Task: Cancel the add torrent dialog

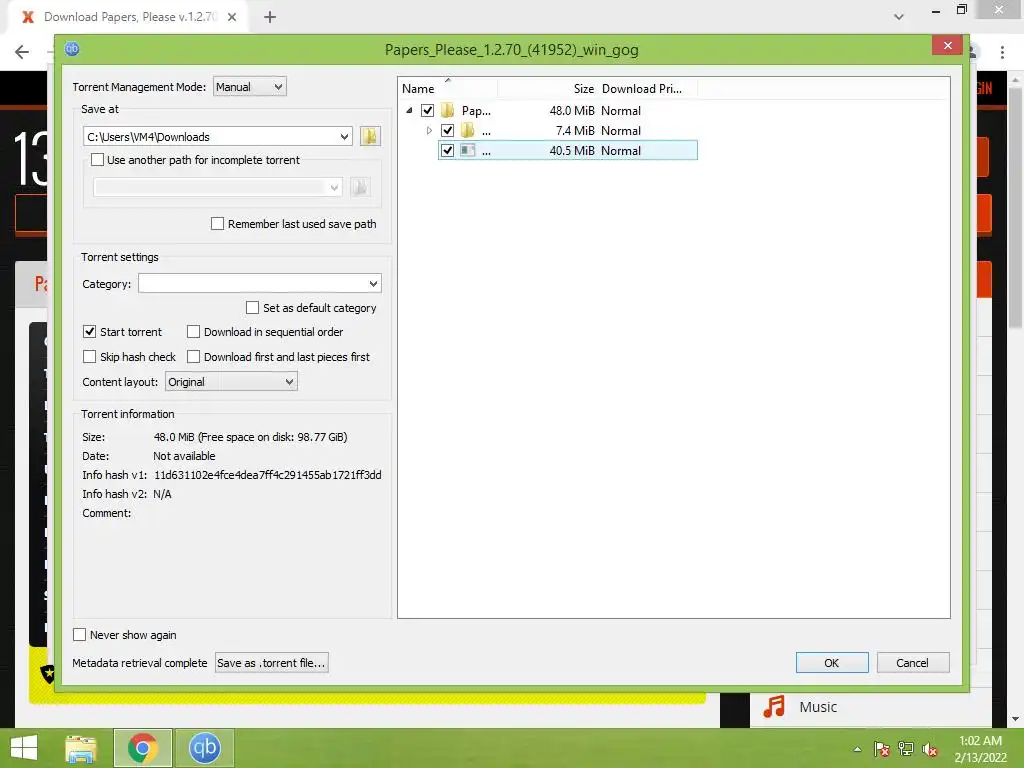Action: [913, 662]
